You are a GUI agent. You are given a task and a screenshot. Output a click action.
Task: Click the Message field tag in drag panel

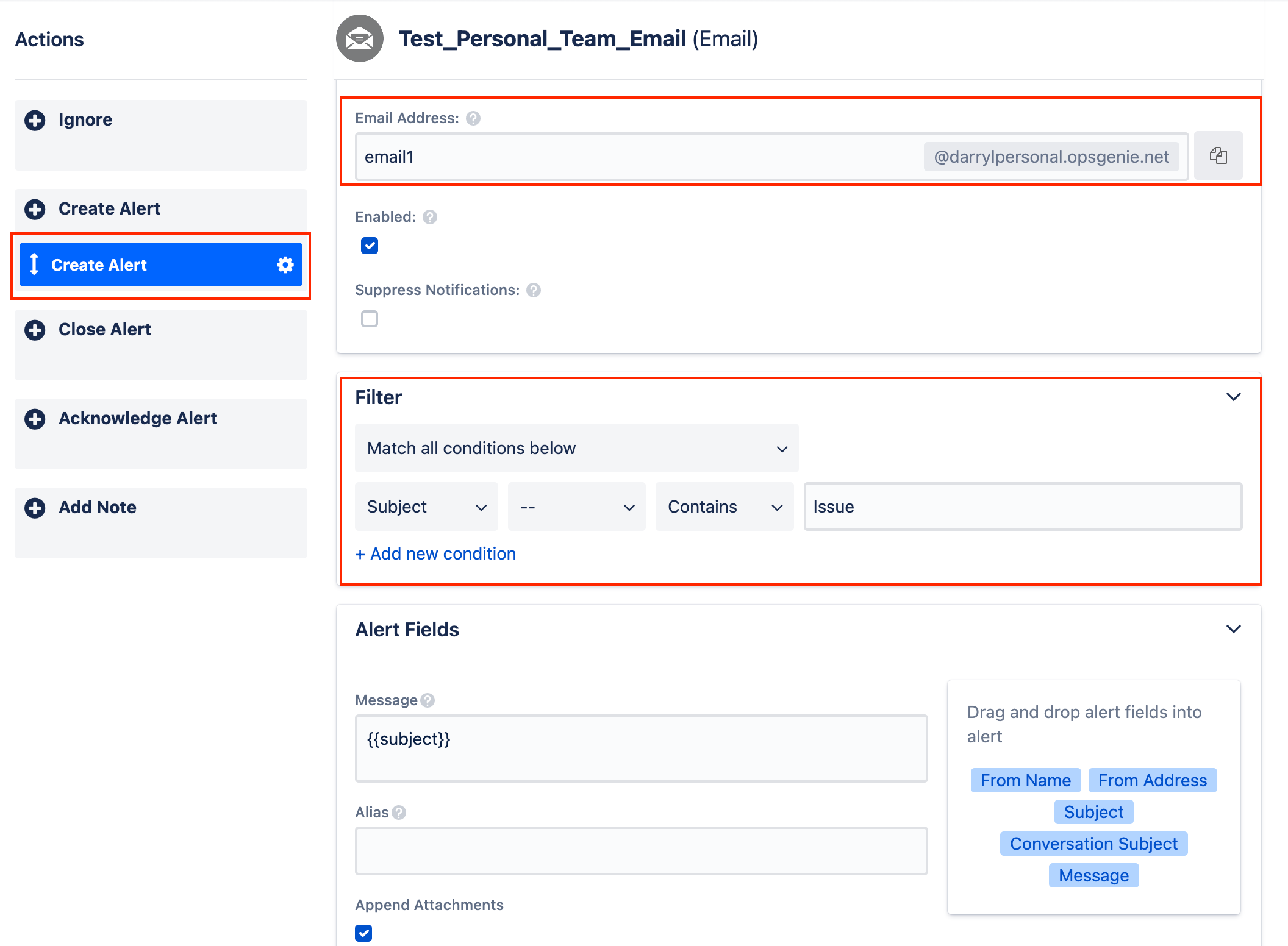coord(1093,875)
